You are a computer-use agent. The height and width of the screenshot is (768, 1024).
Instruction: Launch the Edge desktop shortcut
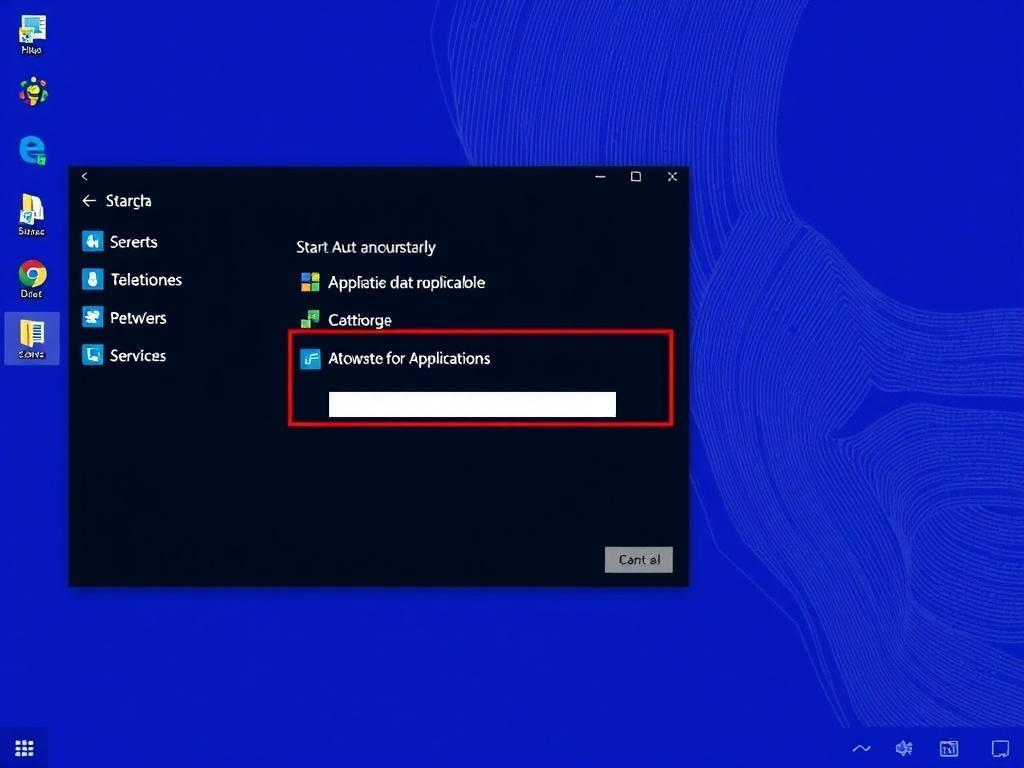(x=32, y=150)
